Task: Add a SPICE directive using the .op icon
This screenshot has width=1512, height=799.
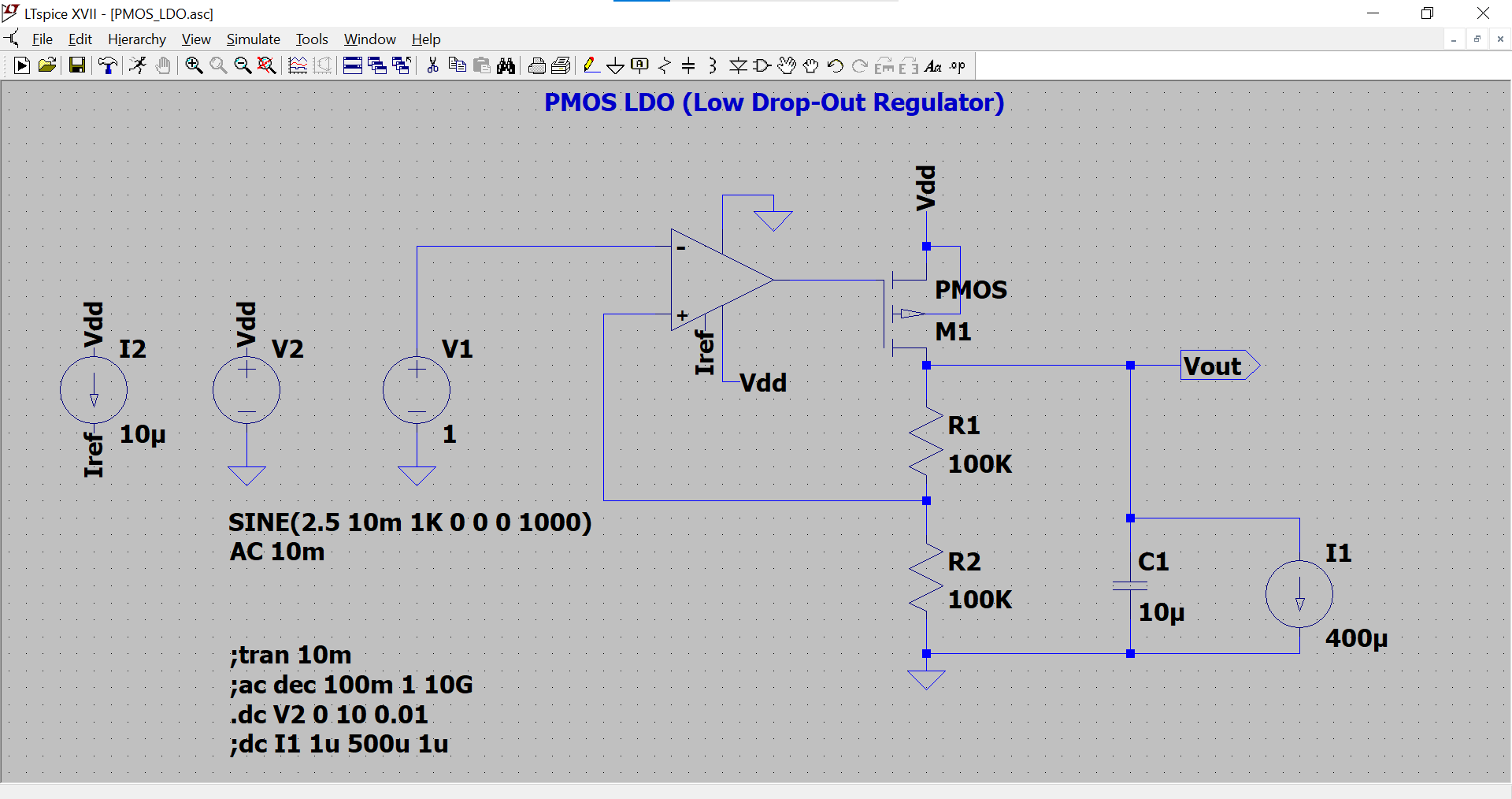Action: point(955,65)
